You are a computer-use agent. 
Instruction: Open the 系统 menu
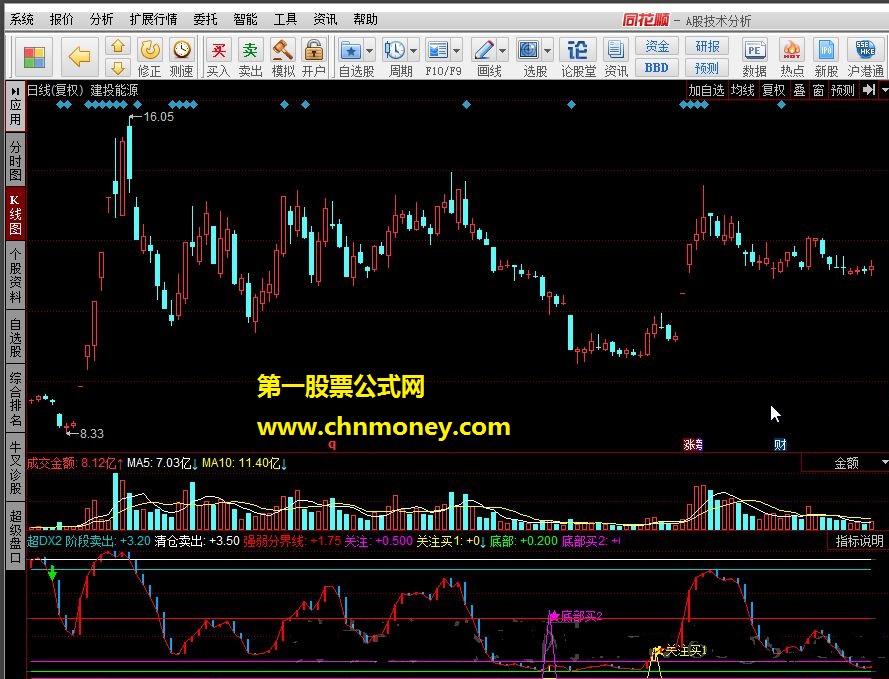click(22, 19)
